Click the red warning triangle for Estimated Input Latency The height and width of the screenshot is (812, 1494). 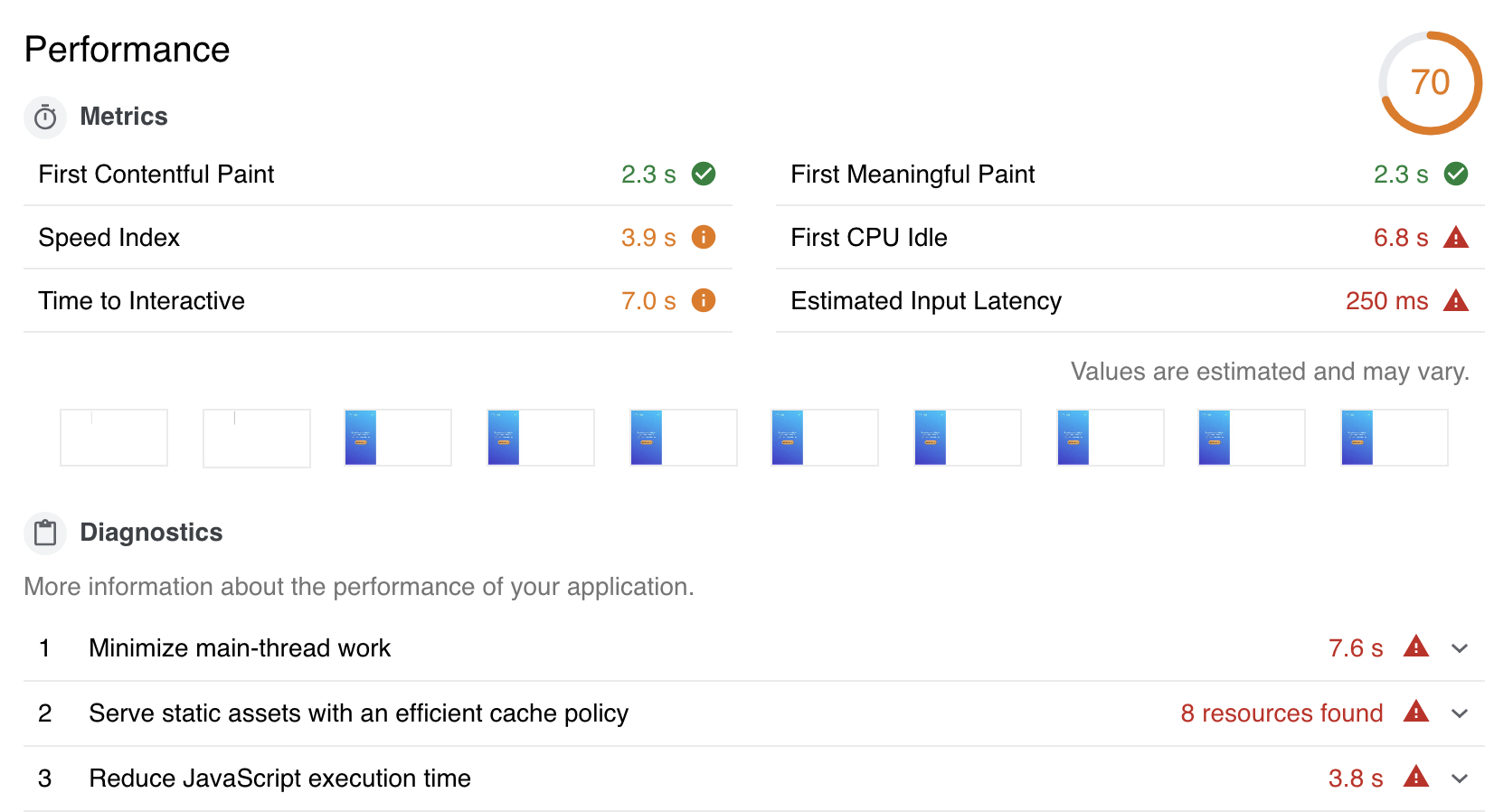point(1456,300)
